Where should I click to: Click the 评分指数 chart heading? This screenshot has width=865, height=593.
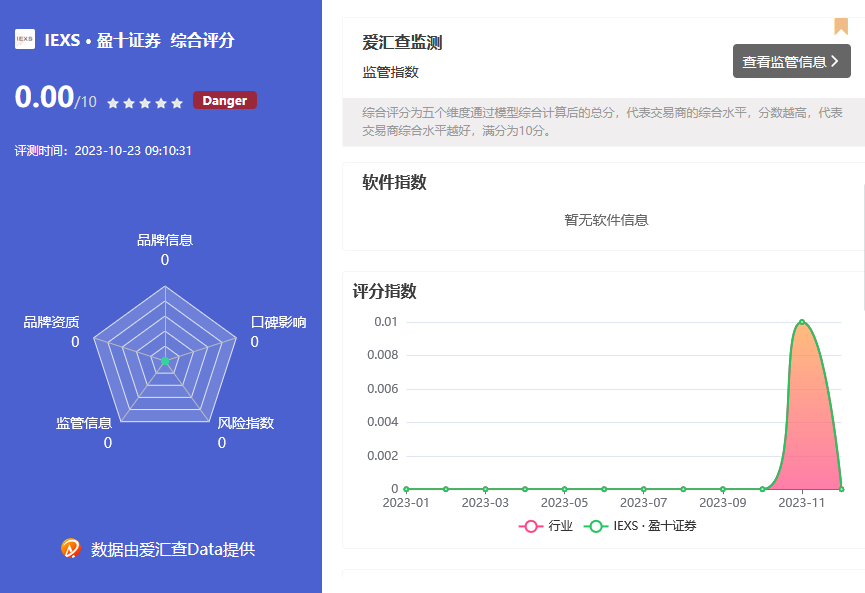coord(385,291)
